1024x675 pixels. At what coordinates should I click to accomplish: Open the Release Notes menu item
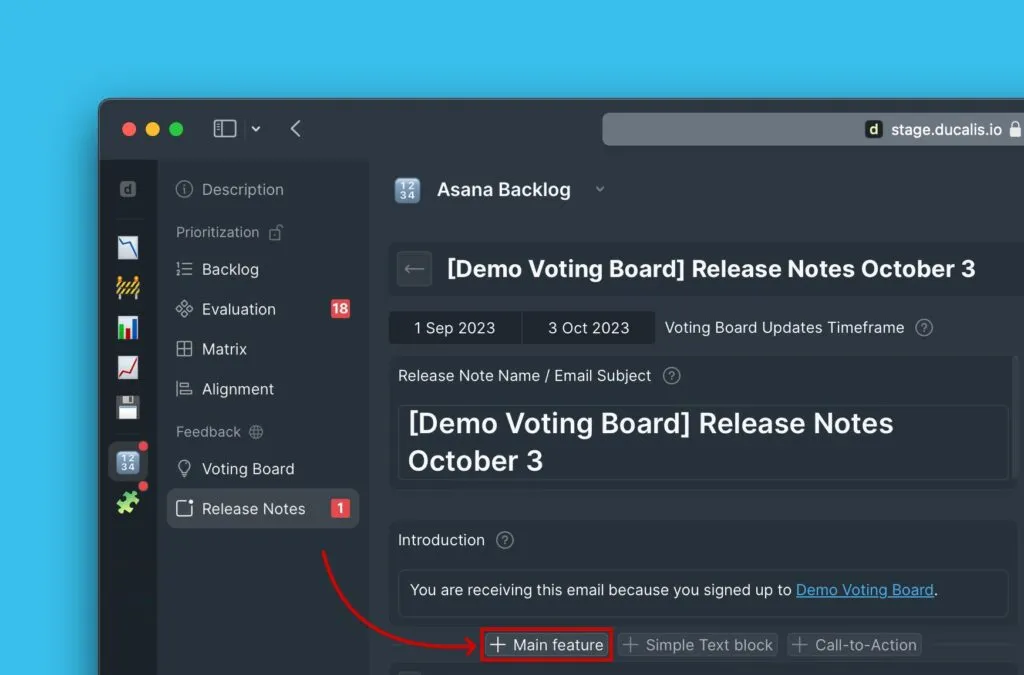[252, 508]
